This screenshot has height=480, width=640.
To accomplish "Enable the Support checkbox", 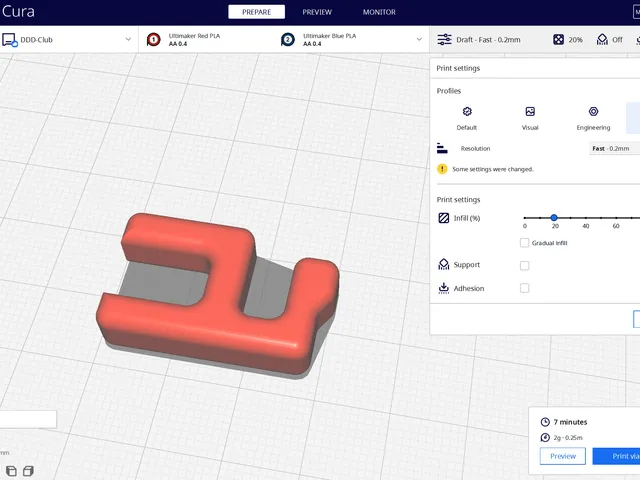I will (x=524, y=266).
